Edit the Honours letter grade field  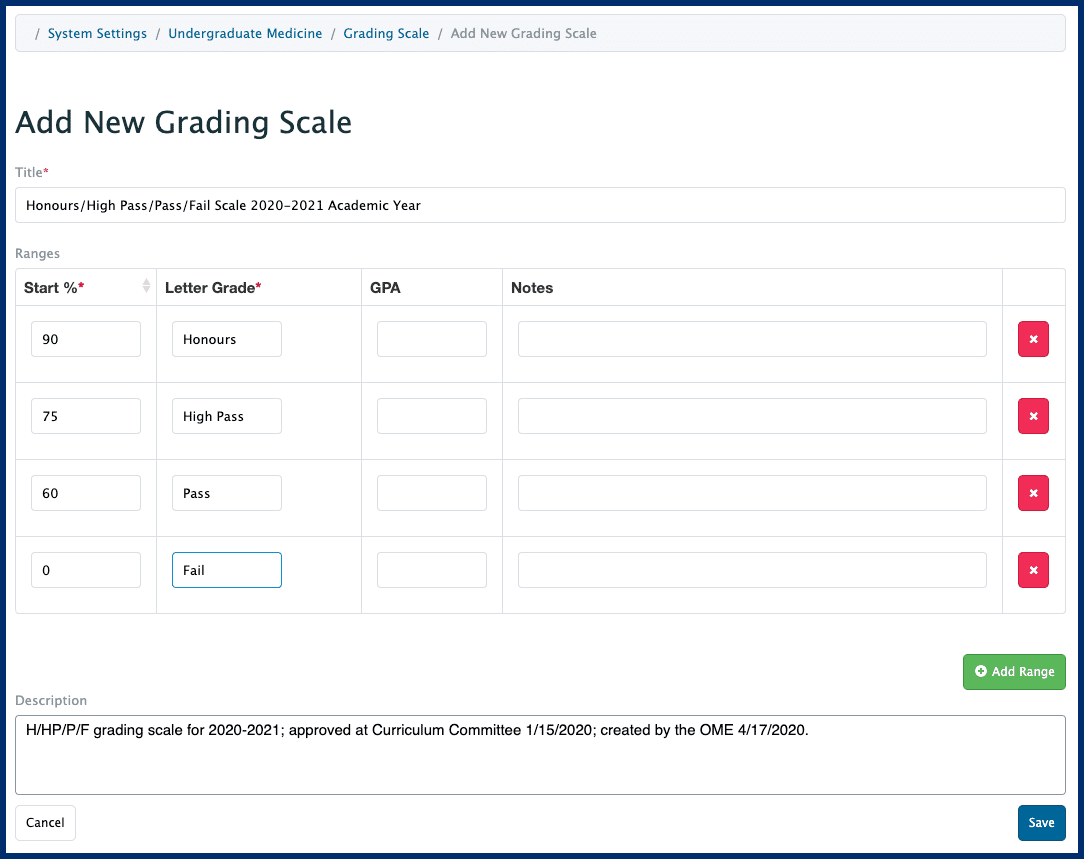click(226, 339)
